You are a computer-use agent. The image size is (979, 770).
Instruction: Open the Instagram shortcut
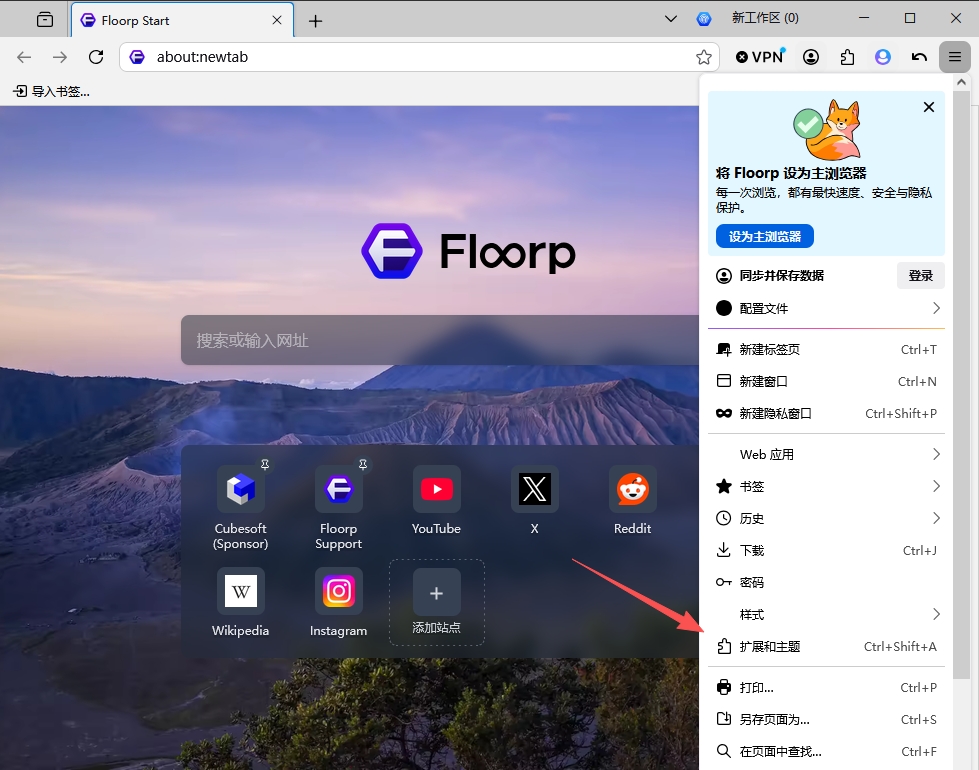(338, 603)
